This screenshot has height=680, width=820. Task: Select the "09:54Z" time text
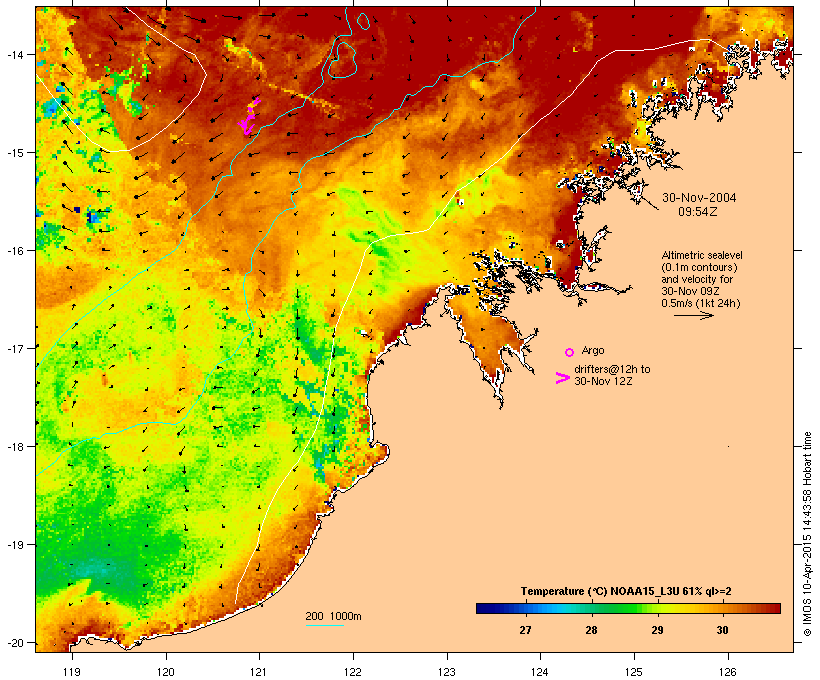[698, 212]
